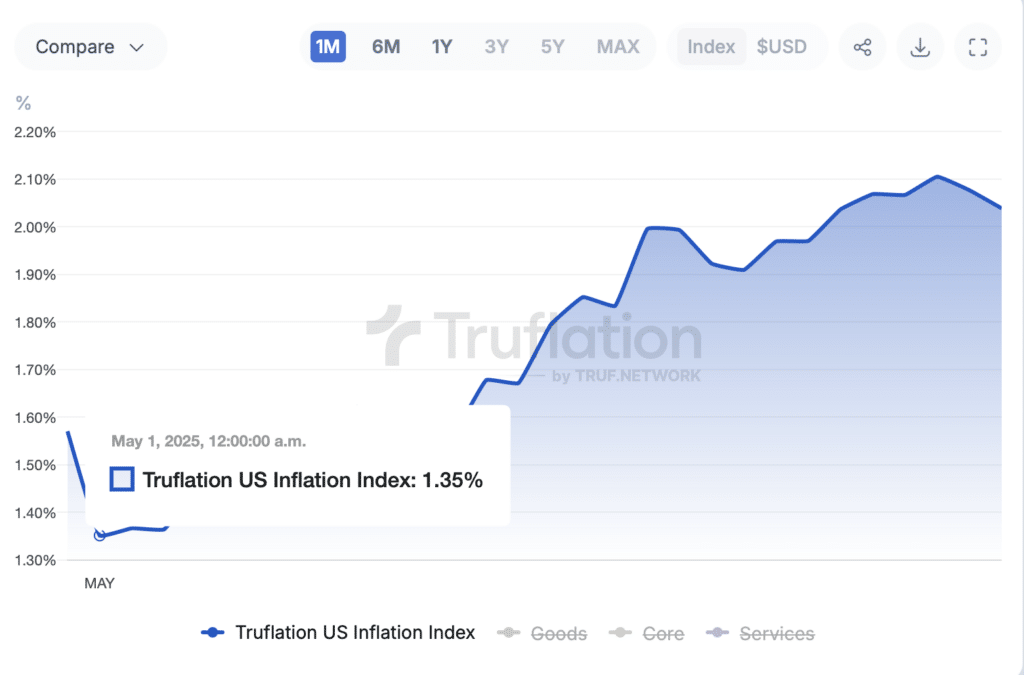
Task: Show the Core series line
Action: (x=663, y=633)
